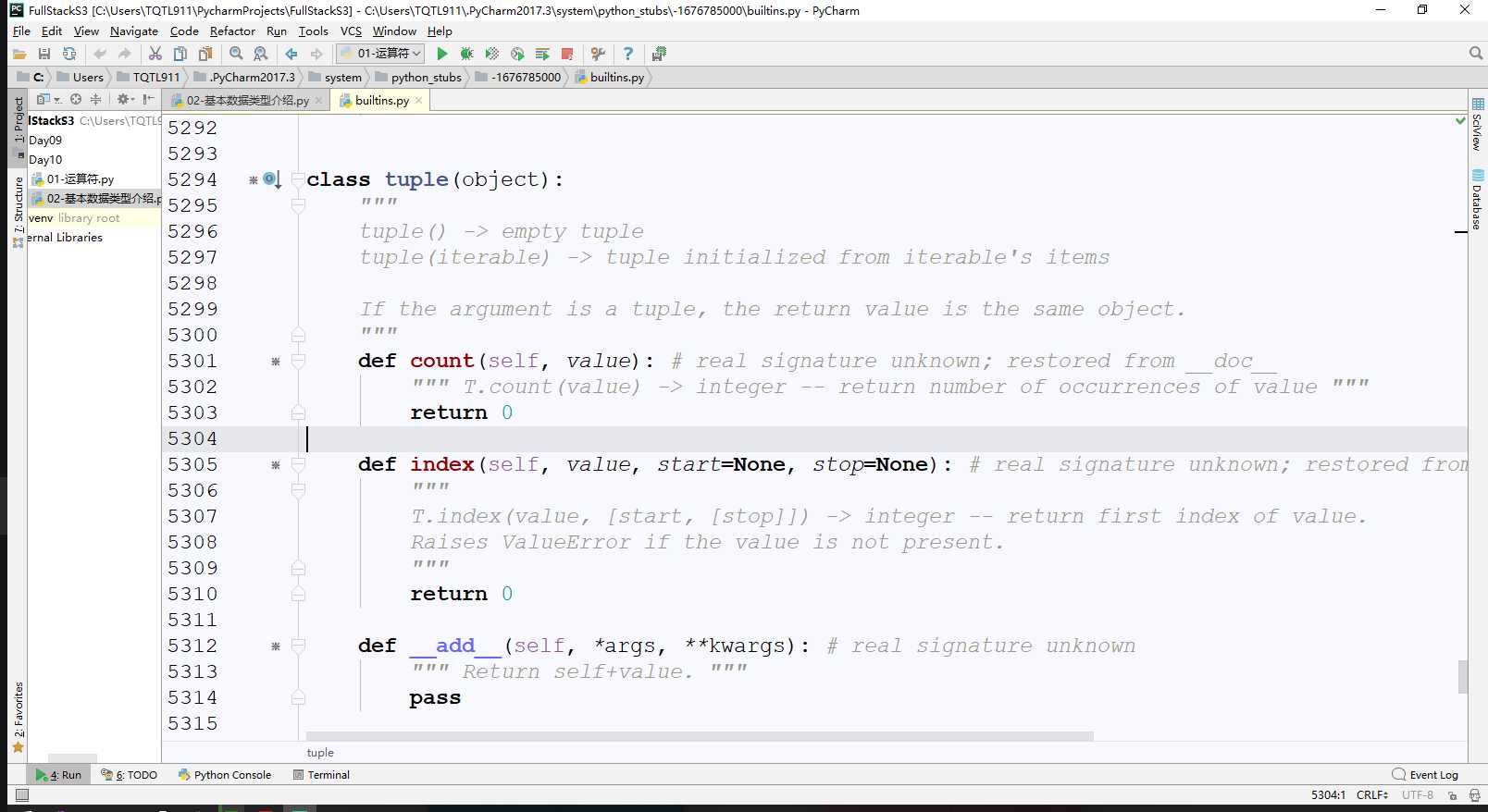Toggle the Database side tool window
The height and width of the screenshot is (812, 1488).
(x=1478, y=201)
